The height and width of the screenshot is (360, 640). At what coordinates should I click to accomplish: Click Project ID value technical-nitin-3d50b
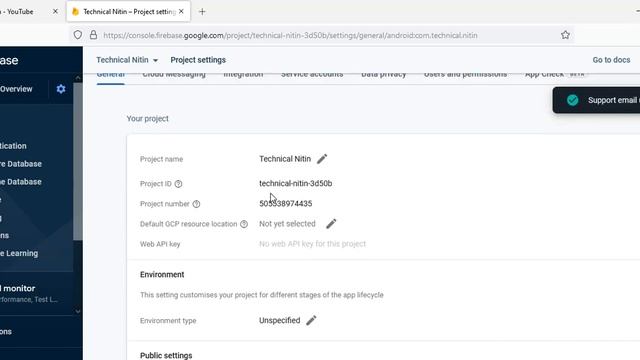[296, 184]
